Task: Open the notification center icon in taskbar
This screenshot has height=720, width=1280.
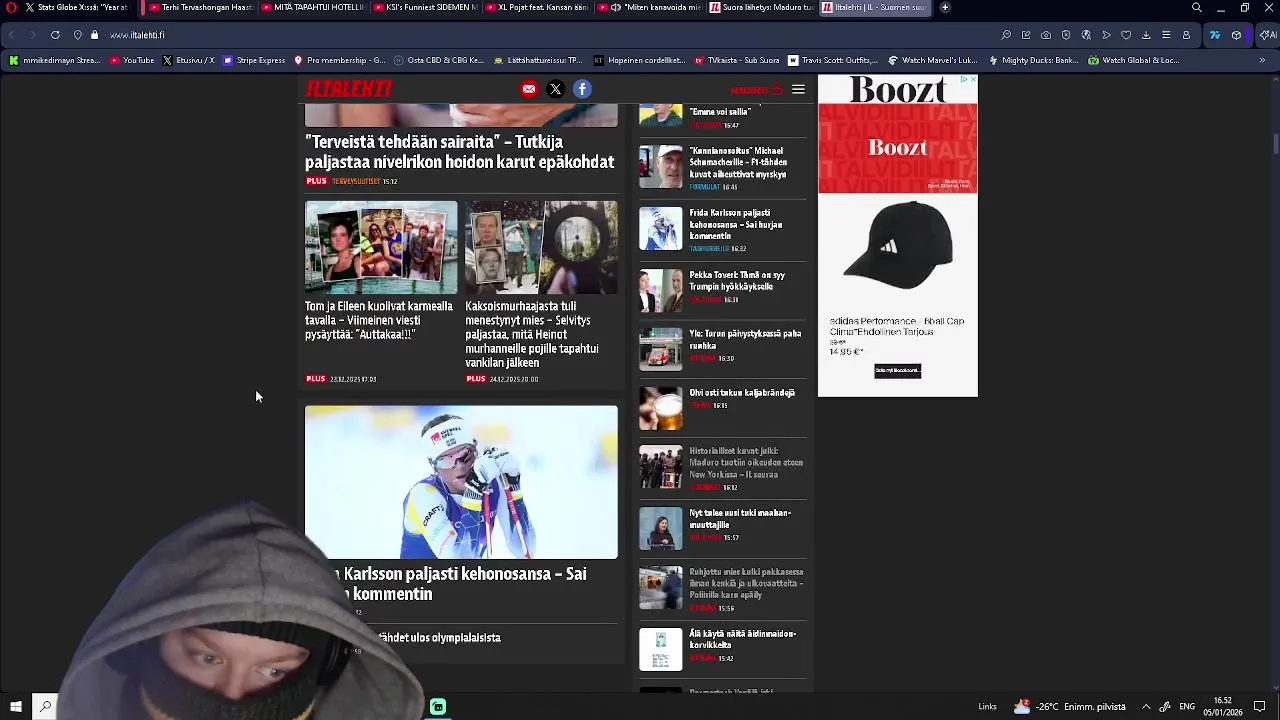Action: [1260, 706]
